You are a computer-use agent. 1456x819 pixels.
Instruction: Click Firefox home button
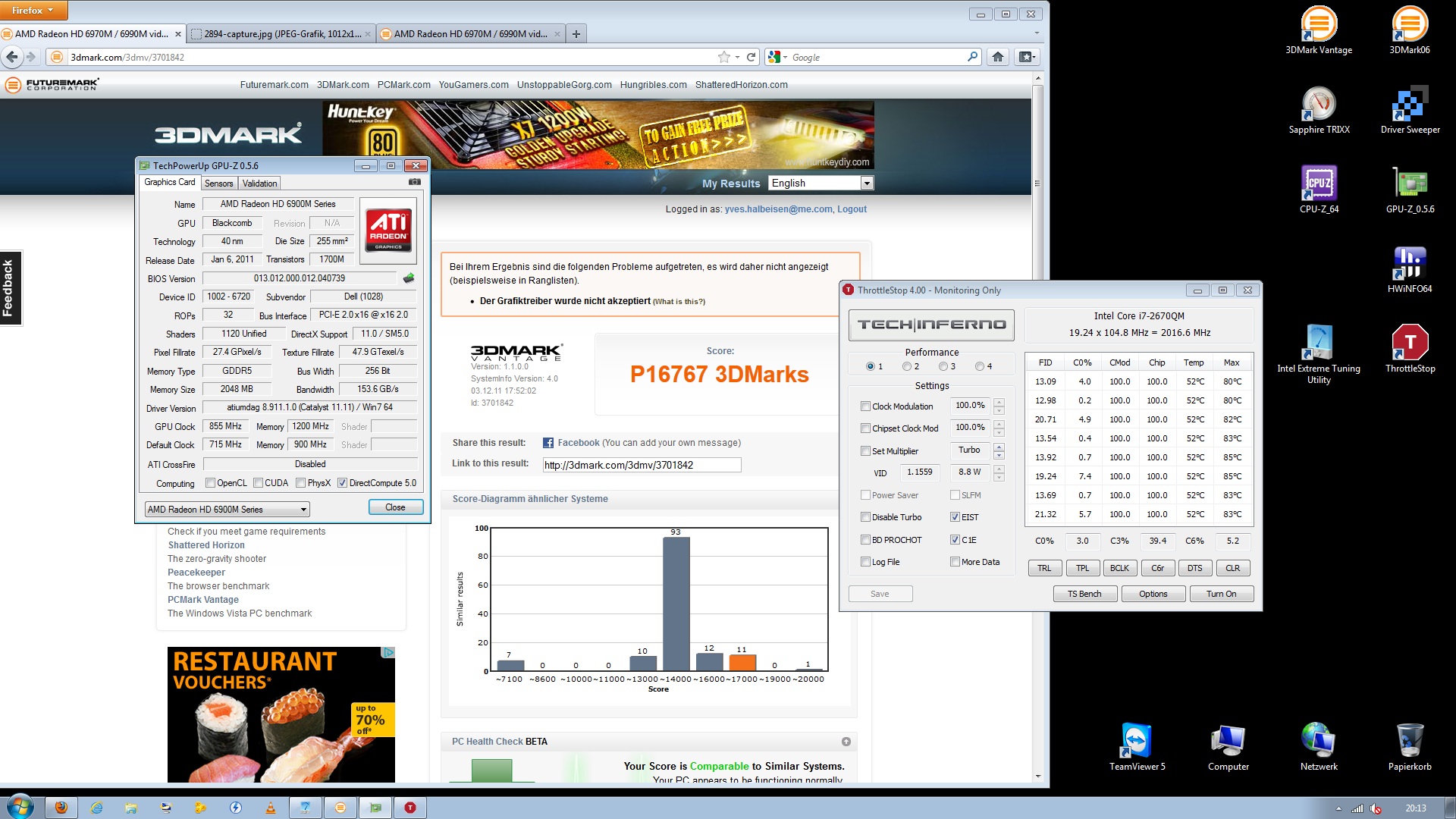point(998,57)
